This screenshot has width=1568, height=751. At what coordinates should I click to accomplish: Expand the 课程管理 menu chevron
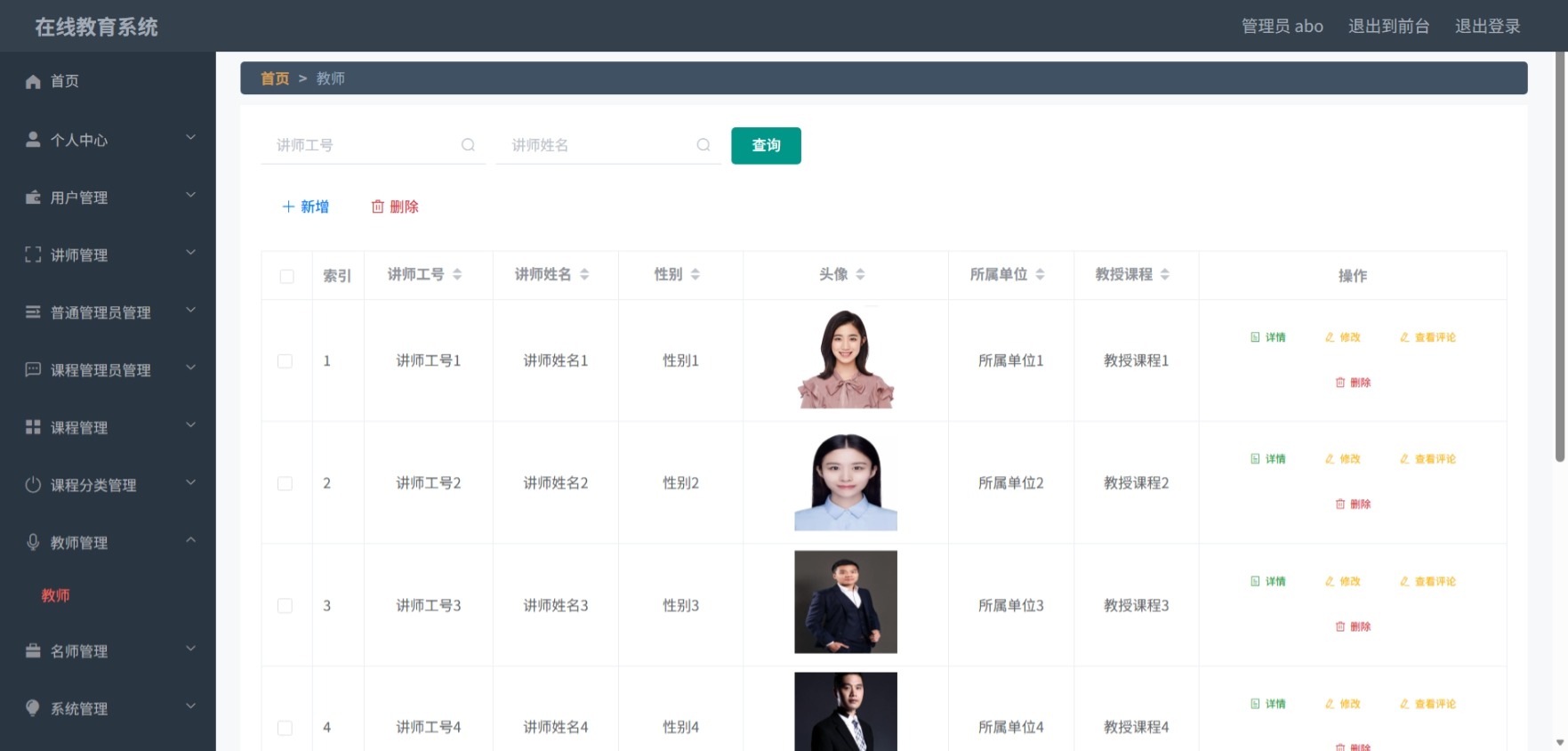coord(190,424)
